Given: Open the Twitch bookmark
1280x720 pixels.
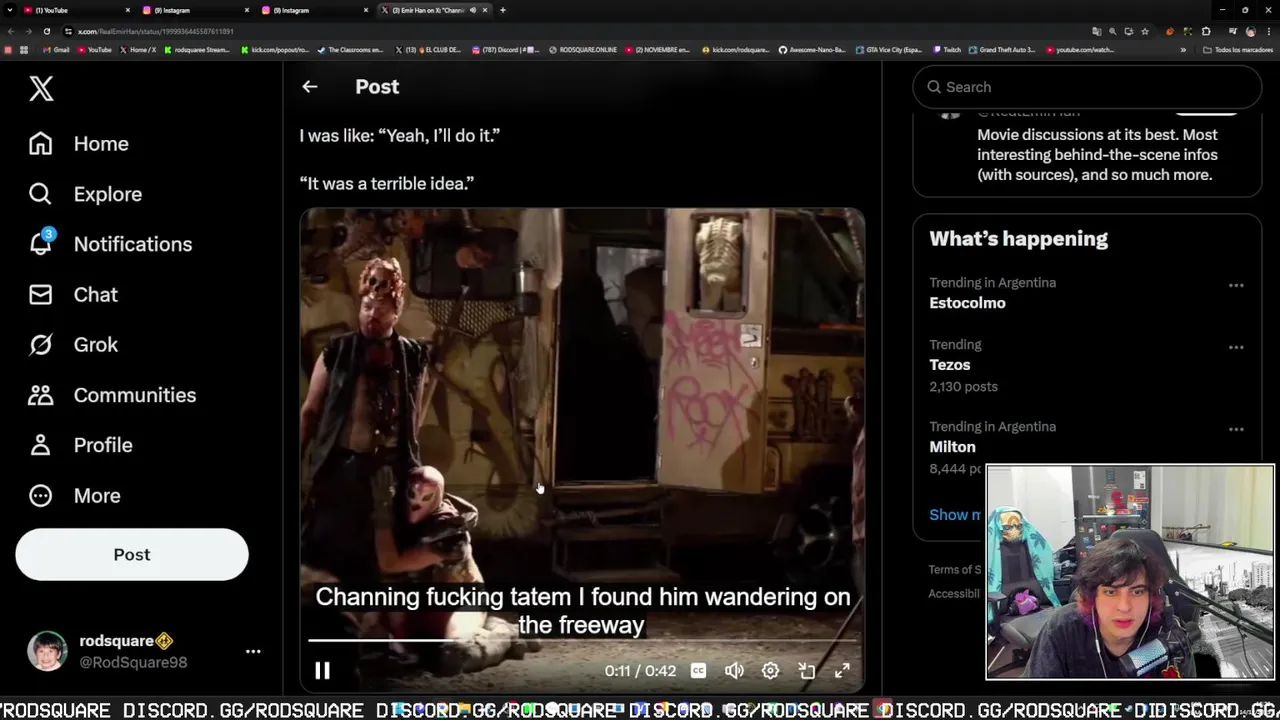Looking at the screenshot, I should (x=947, y=50).
